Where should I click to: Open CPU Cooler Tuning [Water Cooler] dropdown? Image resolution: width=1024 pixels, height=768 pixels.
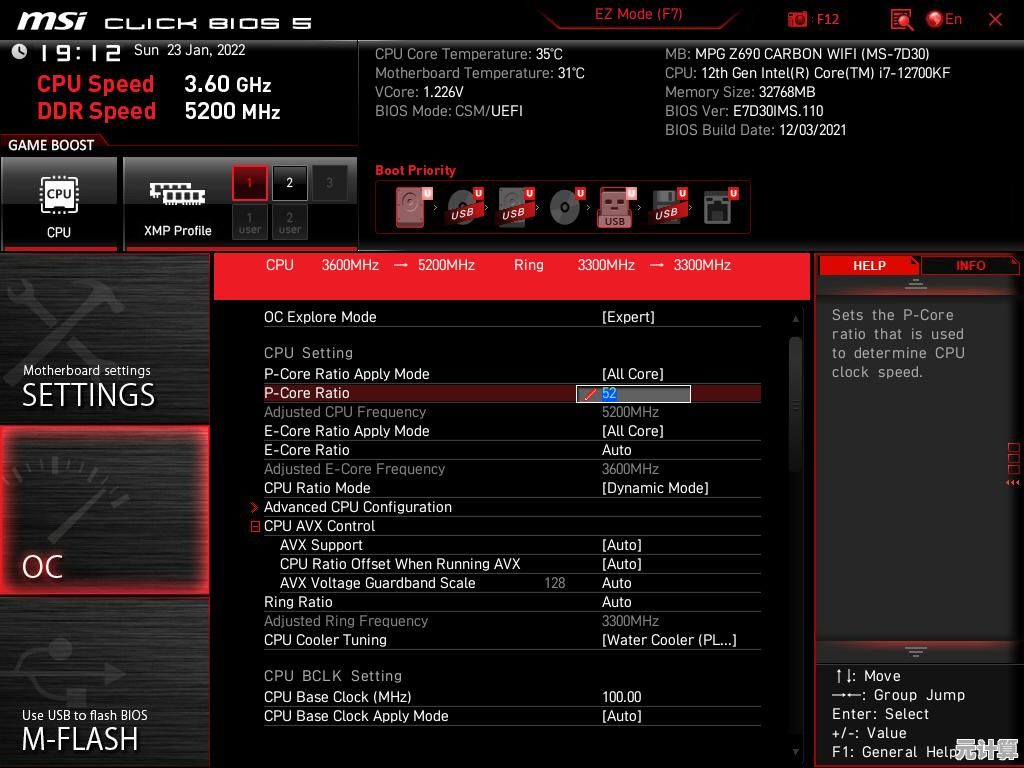pos(669,640)
